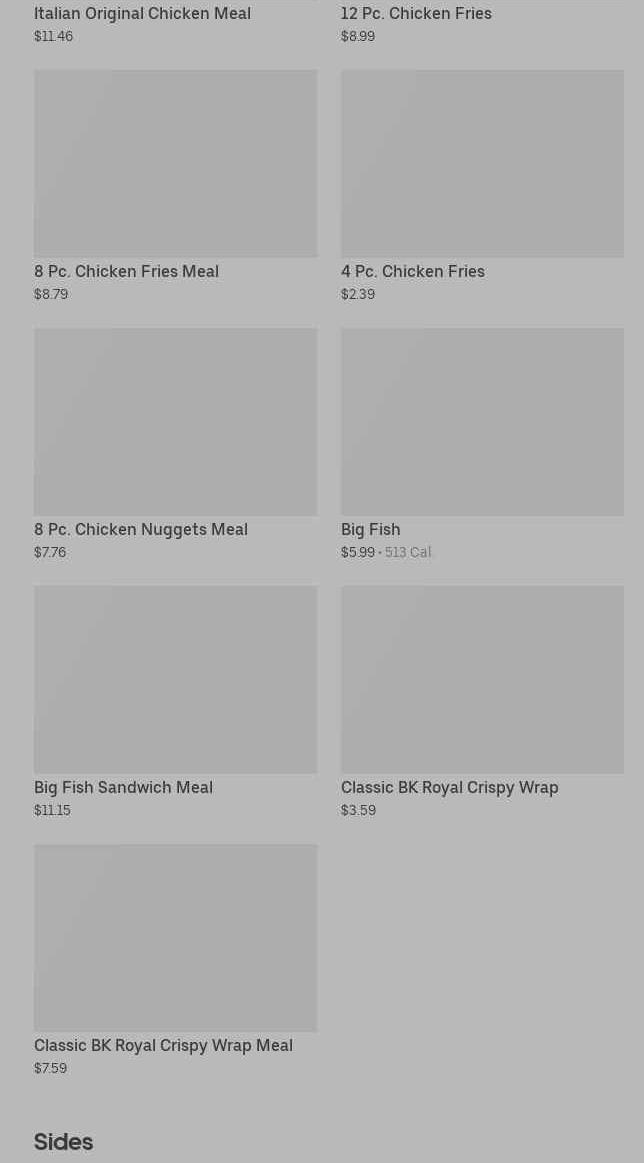Viewport: 644px width, 1163px height.
Task: View the Big Fish item image
Action: click(x=482, y=421)
